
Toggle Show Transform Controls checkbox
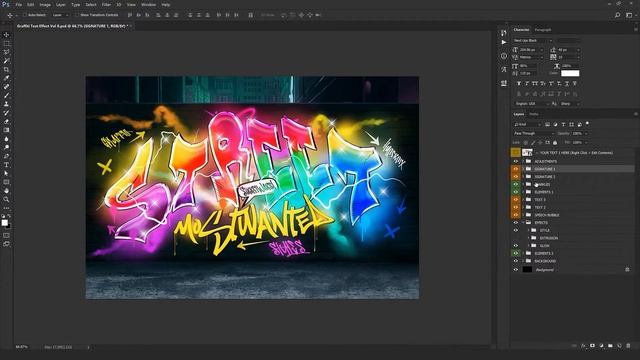77,15
